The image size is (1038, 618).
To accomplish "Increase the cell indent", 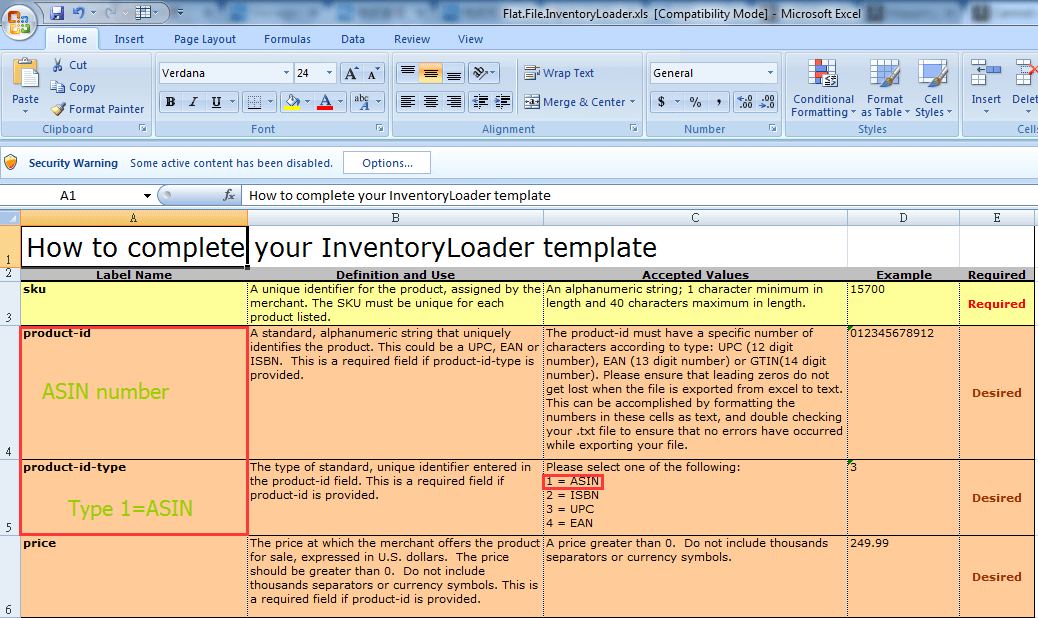I will [x=502, y=102].
